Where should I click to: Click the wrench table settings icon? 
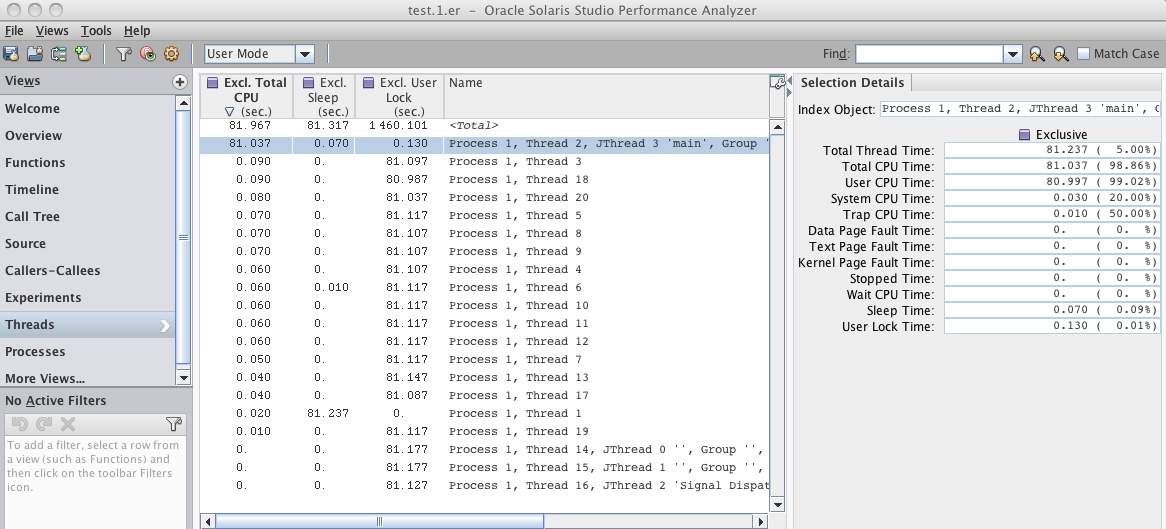click(778, 83)
